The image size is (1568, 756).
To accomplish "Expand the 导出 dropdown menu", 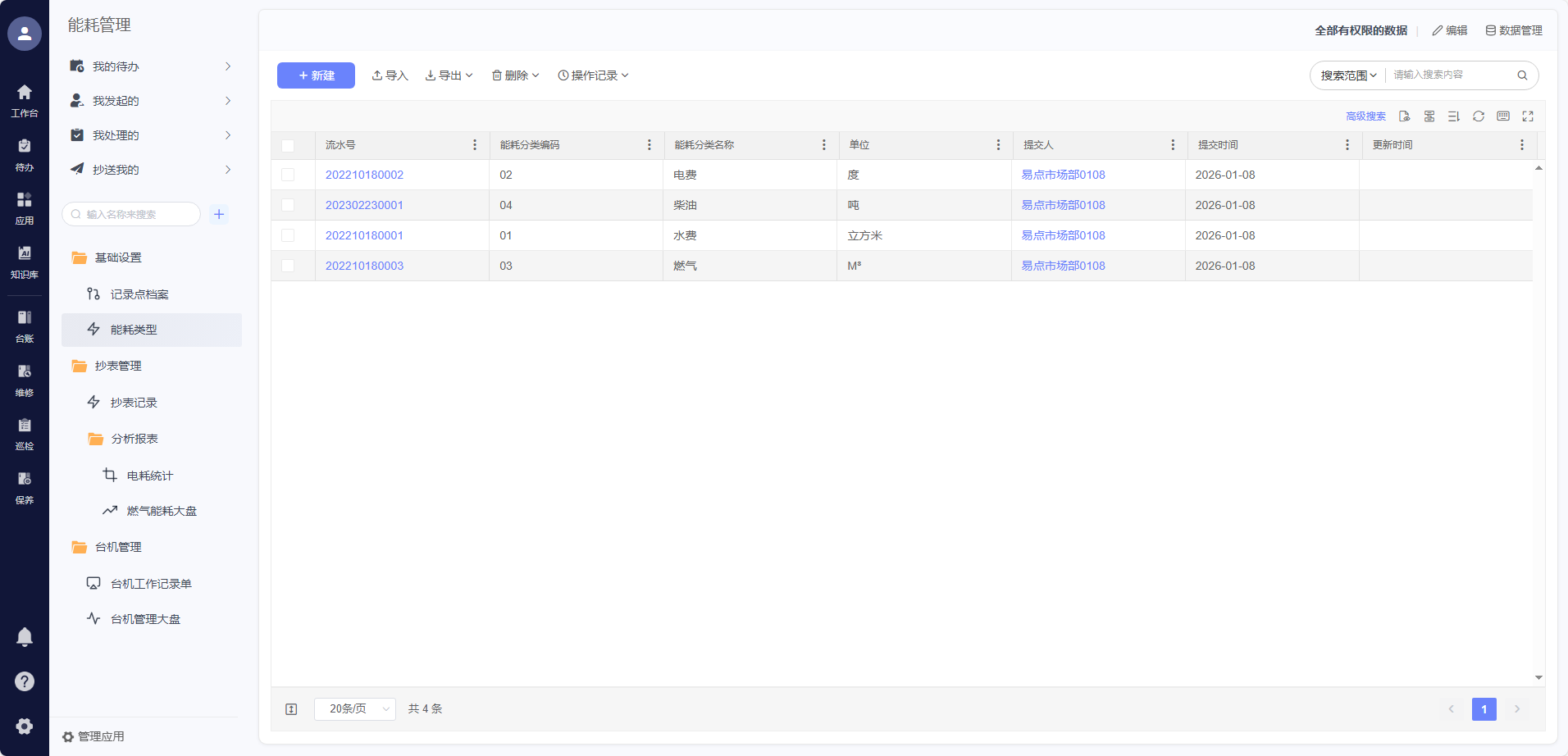I will point(449,75).
